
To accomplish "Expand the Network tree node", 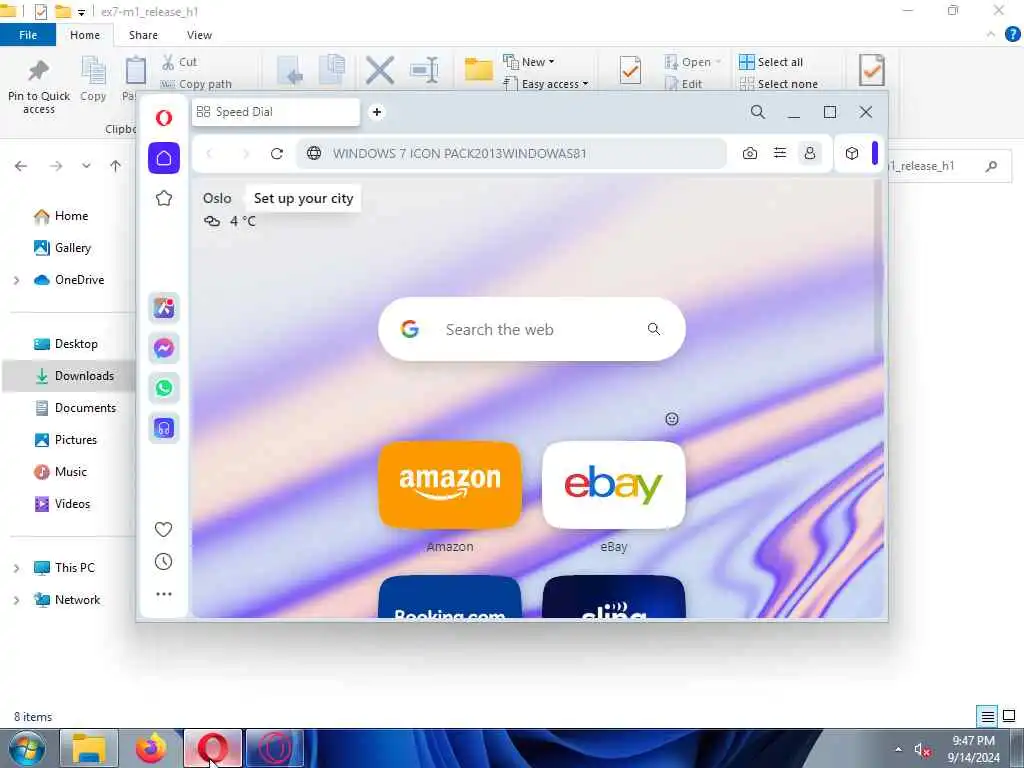I will click(16, 600).
